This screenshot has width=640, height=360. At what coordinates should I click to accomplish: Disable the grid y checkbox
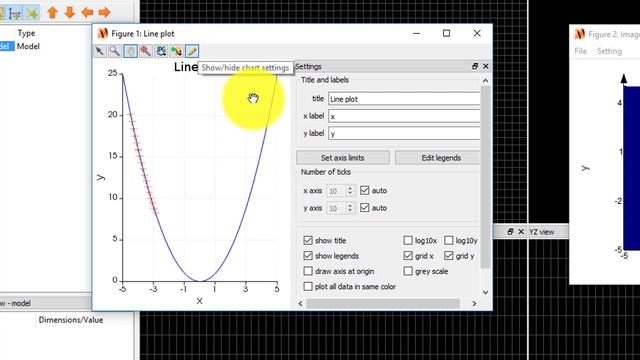pos(449,256)
